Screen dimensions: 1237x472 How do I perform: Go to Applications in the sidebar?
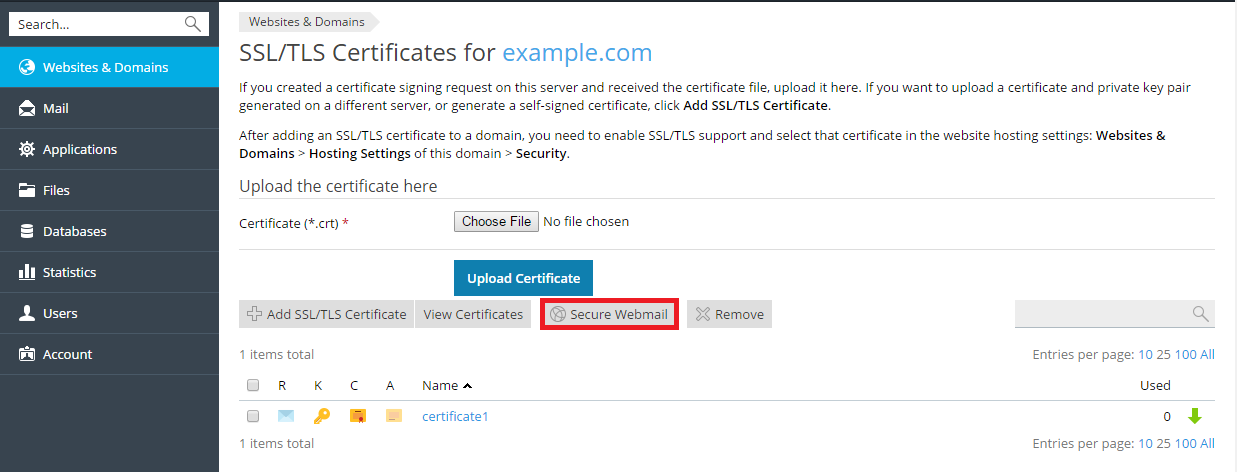click(80, 149)
